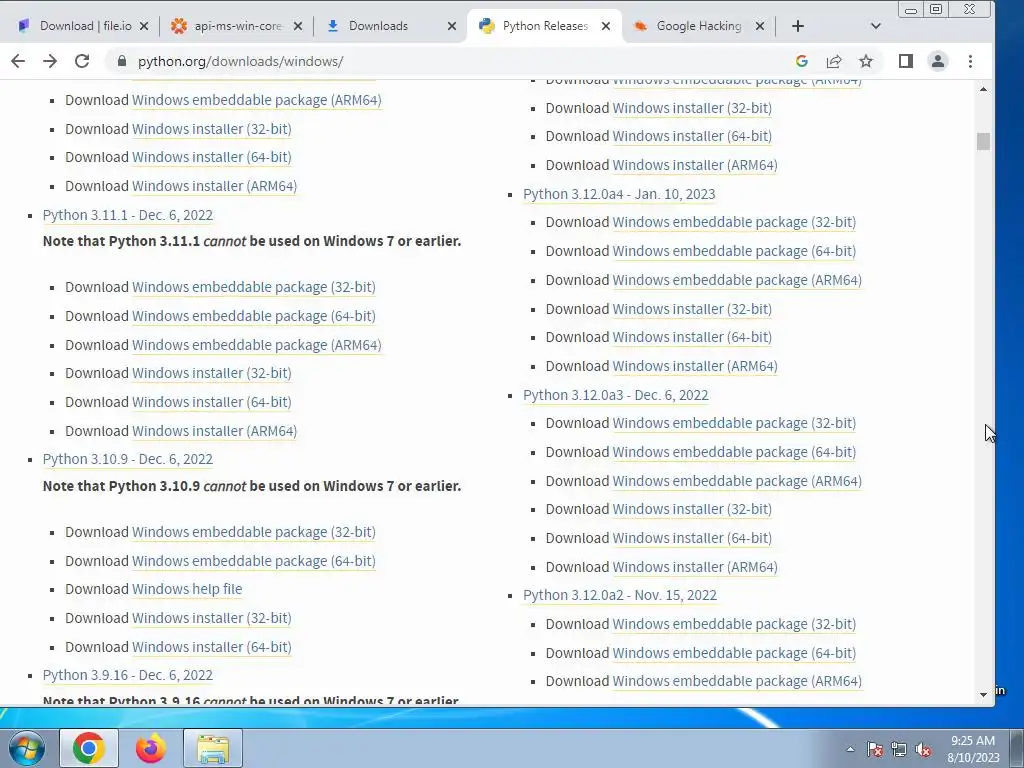The image size is (1024, 768).
Task: Click the page scroll down arrow
Action: pyautogui.click(x=984, y=695)
